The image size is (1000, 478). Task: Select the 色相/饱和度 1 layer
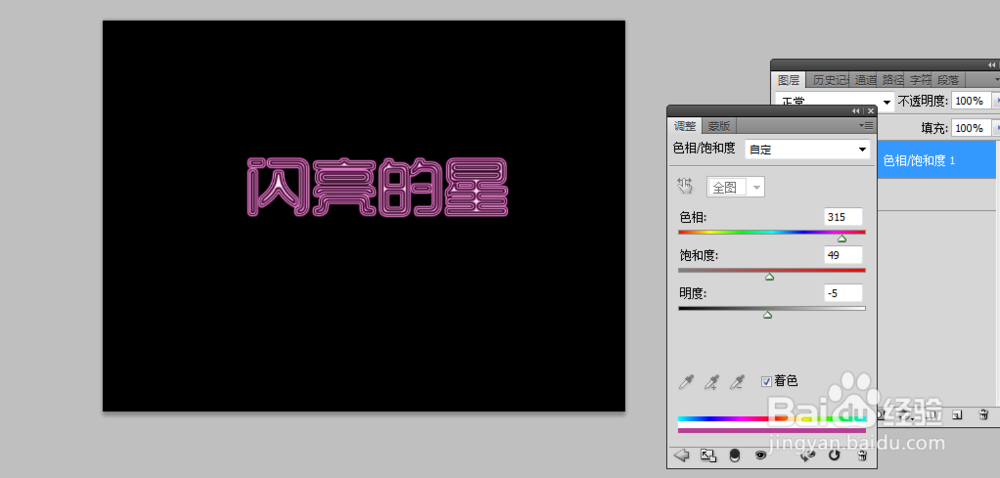(x=939, y=161)
